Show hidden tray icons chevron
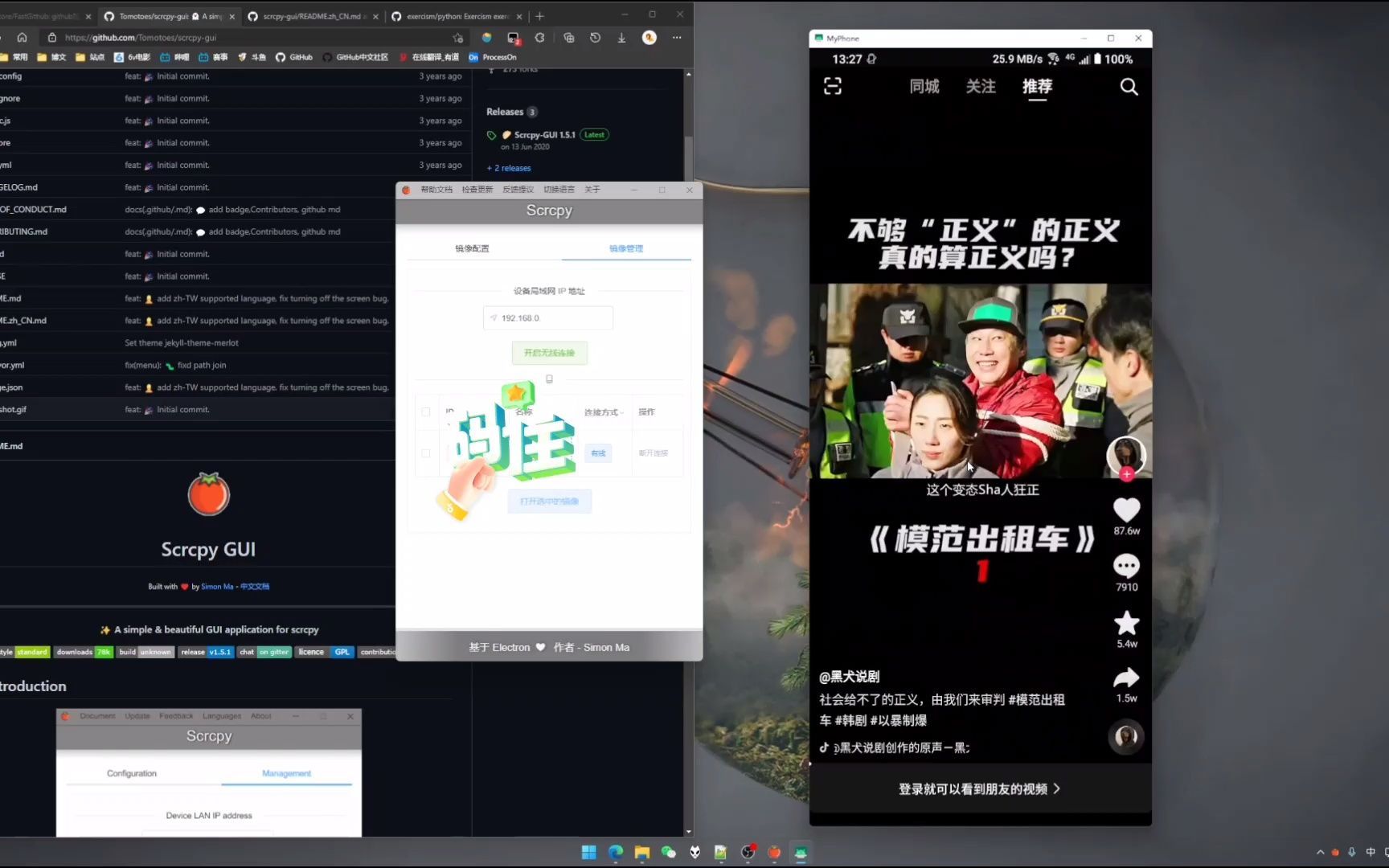This screenshot has height=868, width=1389. (1320, 852)
